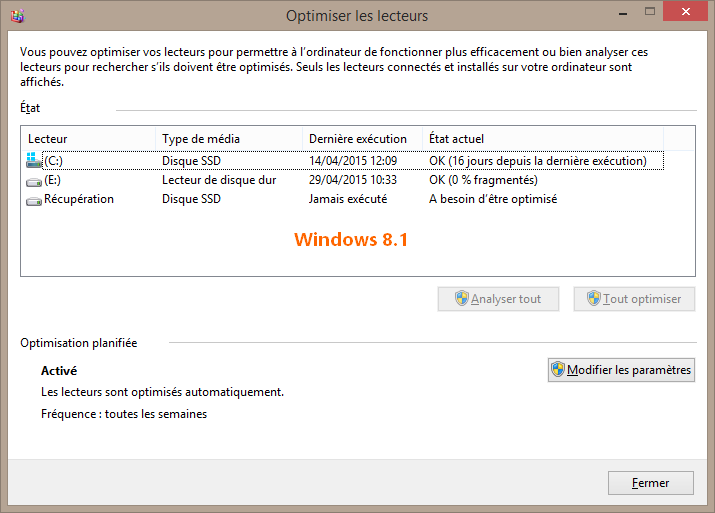715x513 pixels.
Task: Click the shield icon on Tout optimiser
Action: coord(594,298)
